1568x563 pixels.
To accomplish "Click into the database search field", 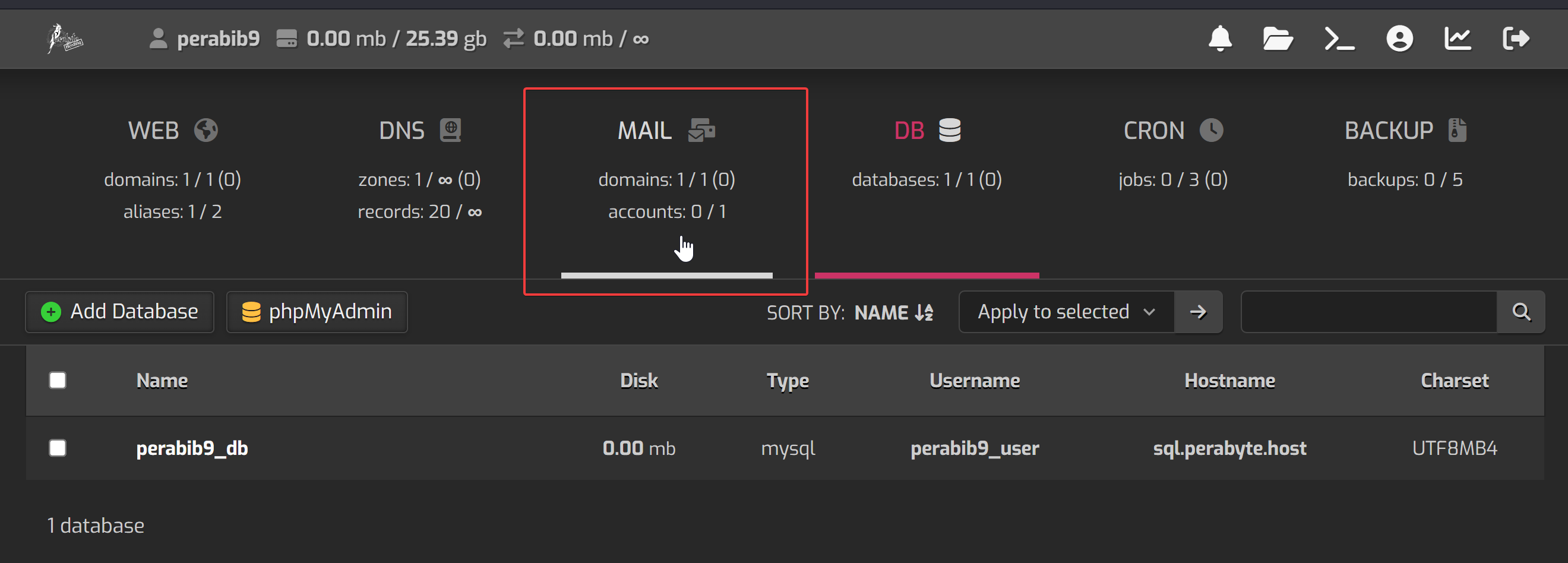I will coord(1368,312).
